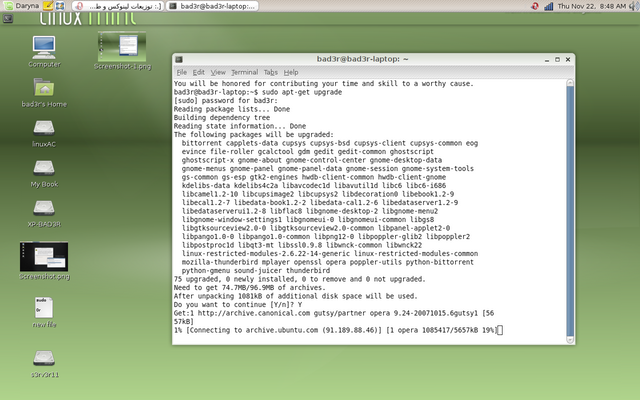Click the 'Connecting to archive.ubuntu.com' progress line
The width and height of the screenshot is (640, 400).
tap(336, 330)
